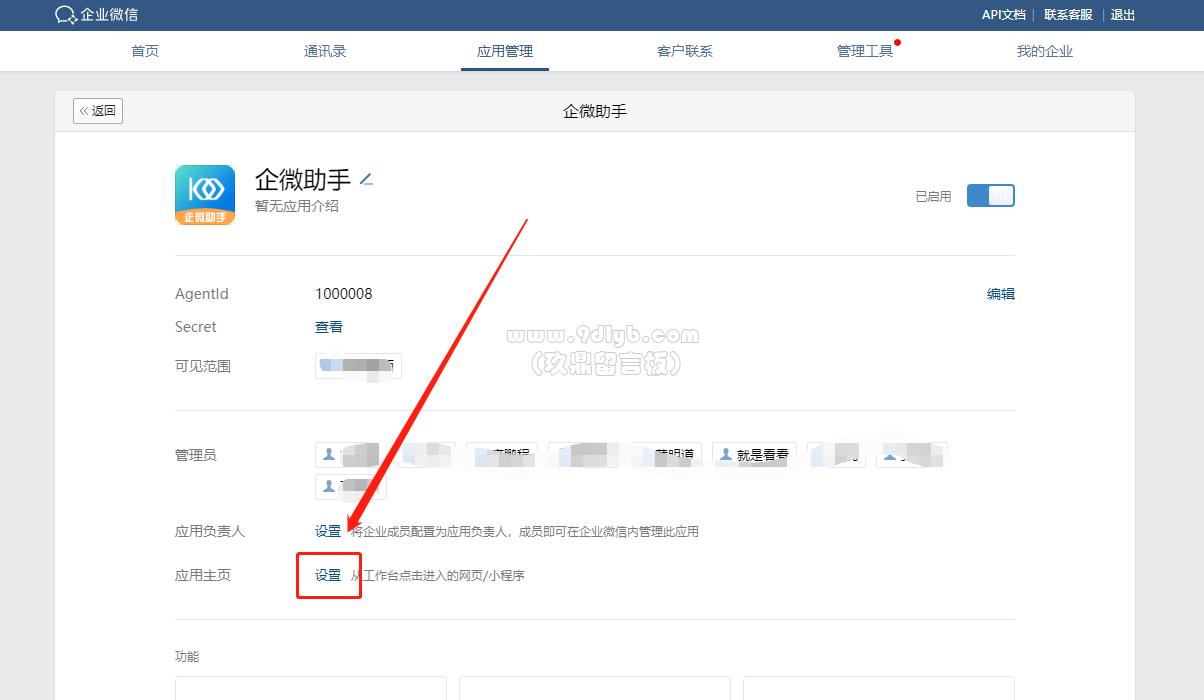This screenshot has height=700, width=1204.
Task: Click the 就是看看 administrator chip
Action: coord(754,455)
